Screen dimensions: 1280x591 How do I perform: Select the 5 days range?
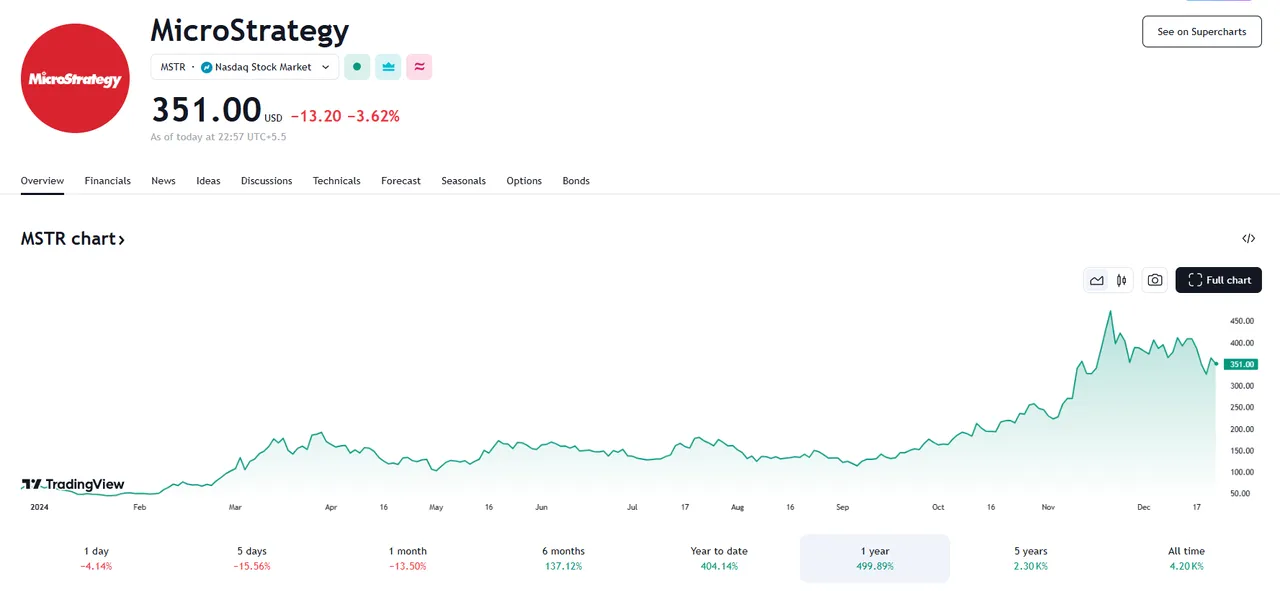[x=252, y=558]
